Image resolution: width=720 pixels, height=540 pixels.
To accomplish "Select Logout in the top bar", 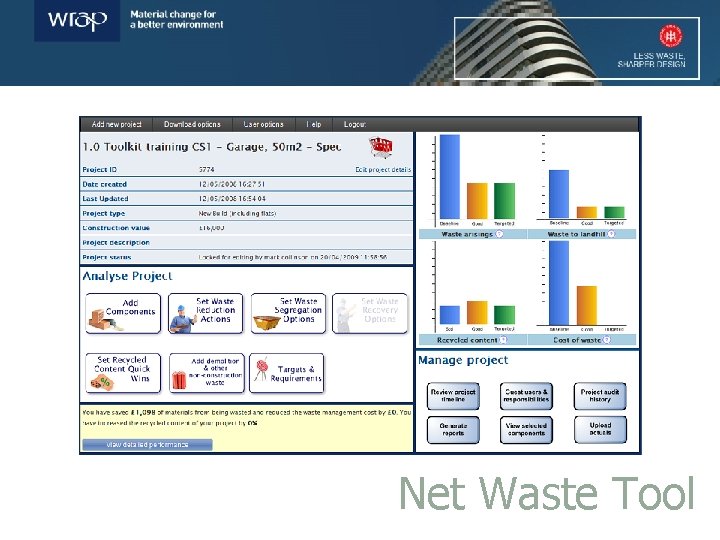I will click(355, 124).
